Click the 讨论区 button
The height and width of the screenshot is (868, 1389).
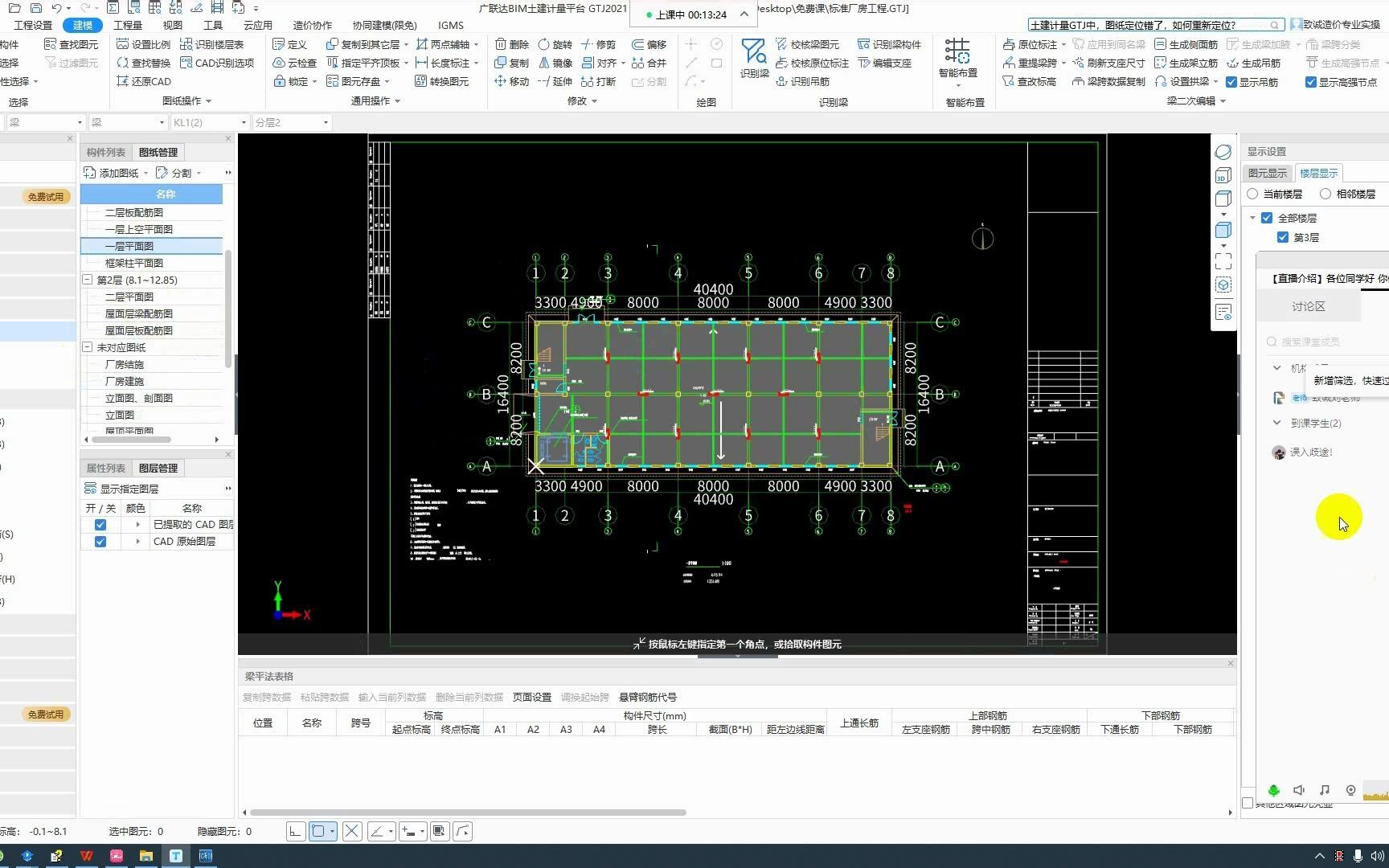click(x=1309, y=306)
